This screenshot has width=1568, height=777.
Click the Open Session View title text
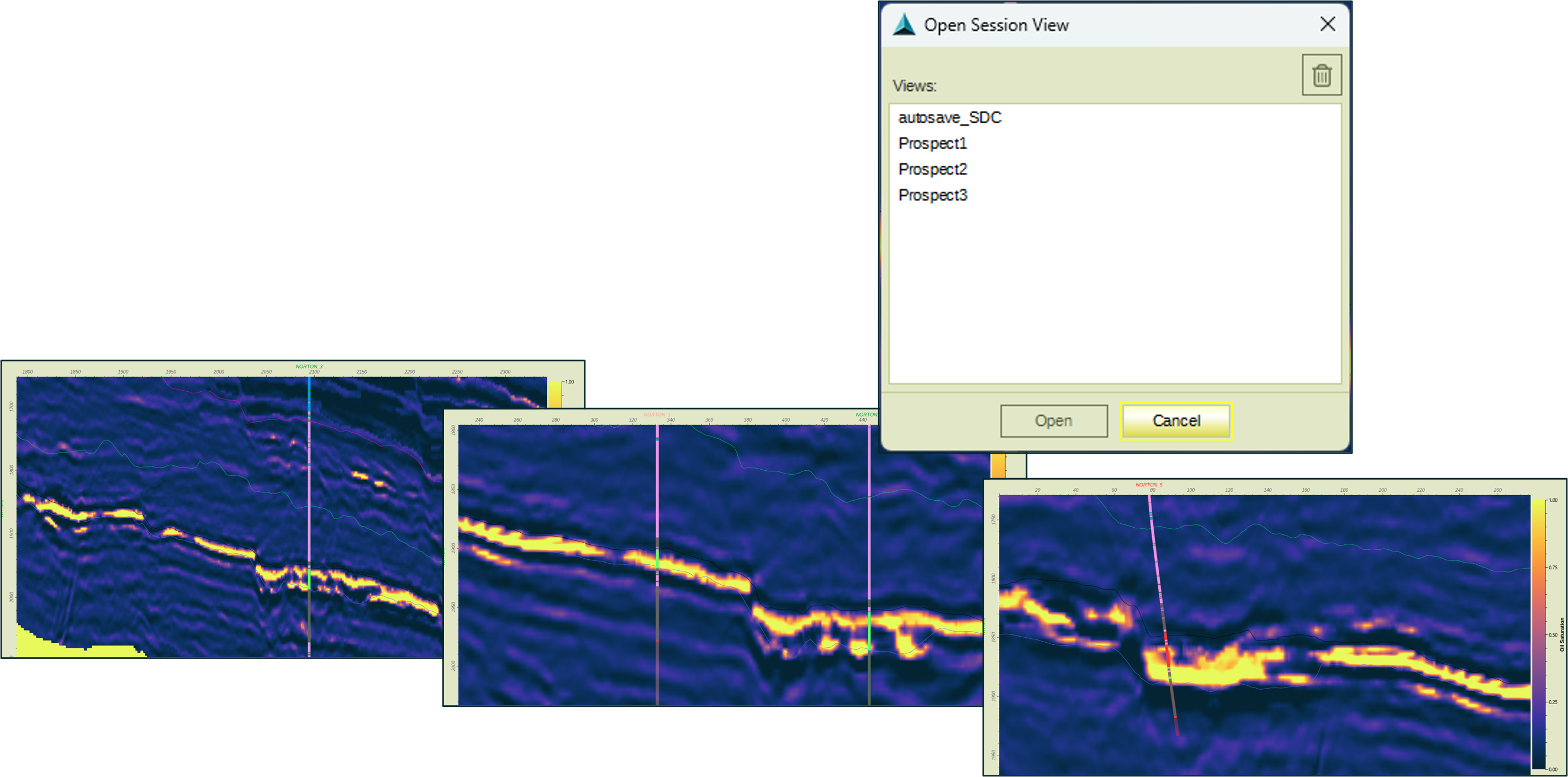click(996, 25)
